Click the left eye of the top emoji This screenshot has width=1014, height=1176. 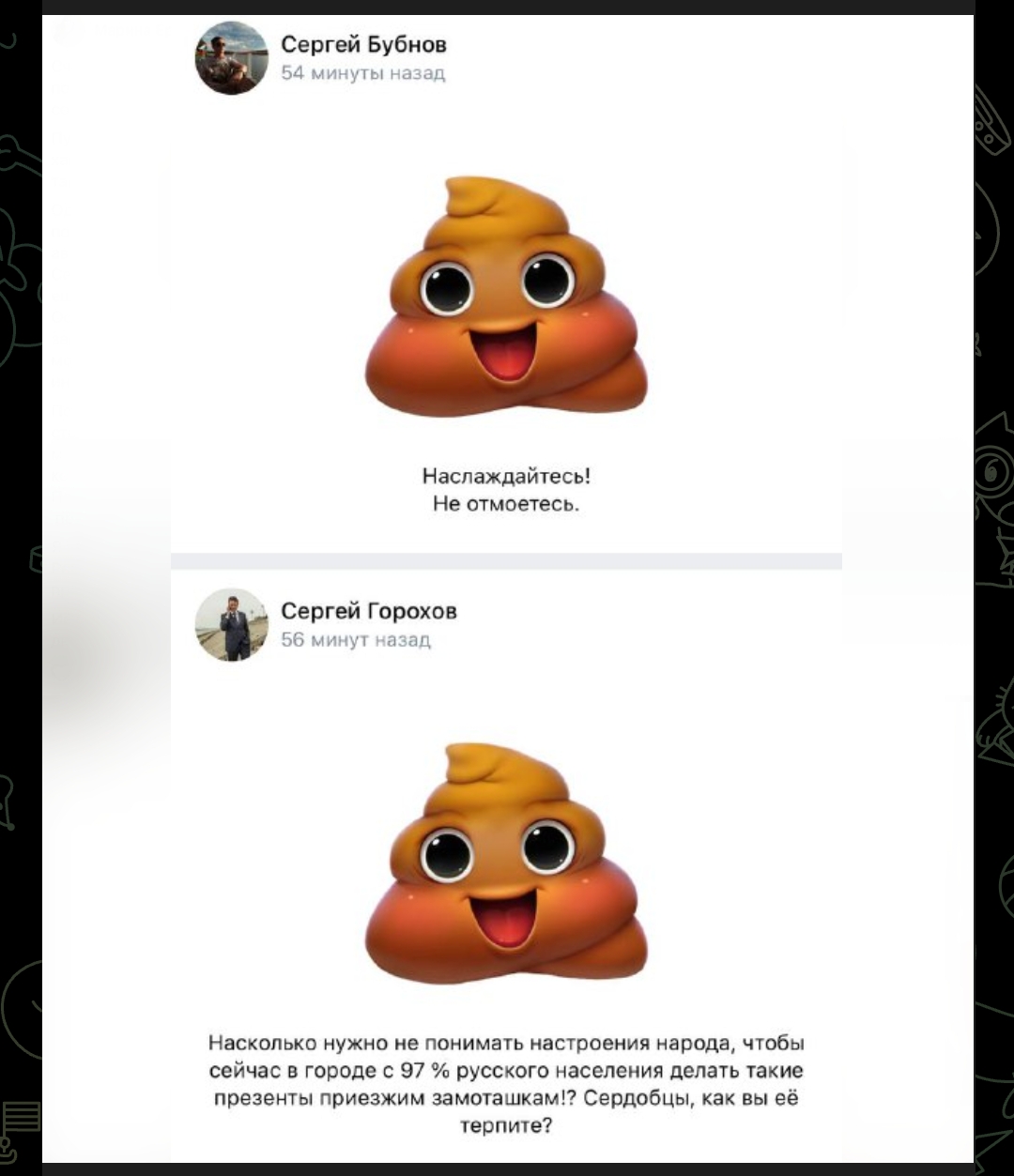pos(447,288)
